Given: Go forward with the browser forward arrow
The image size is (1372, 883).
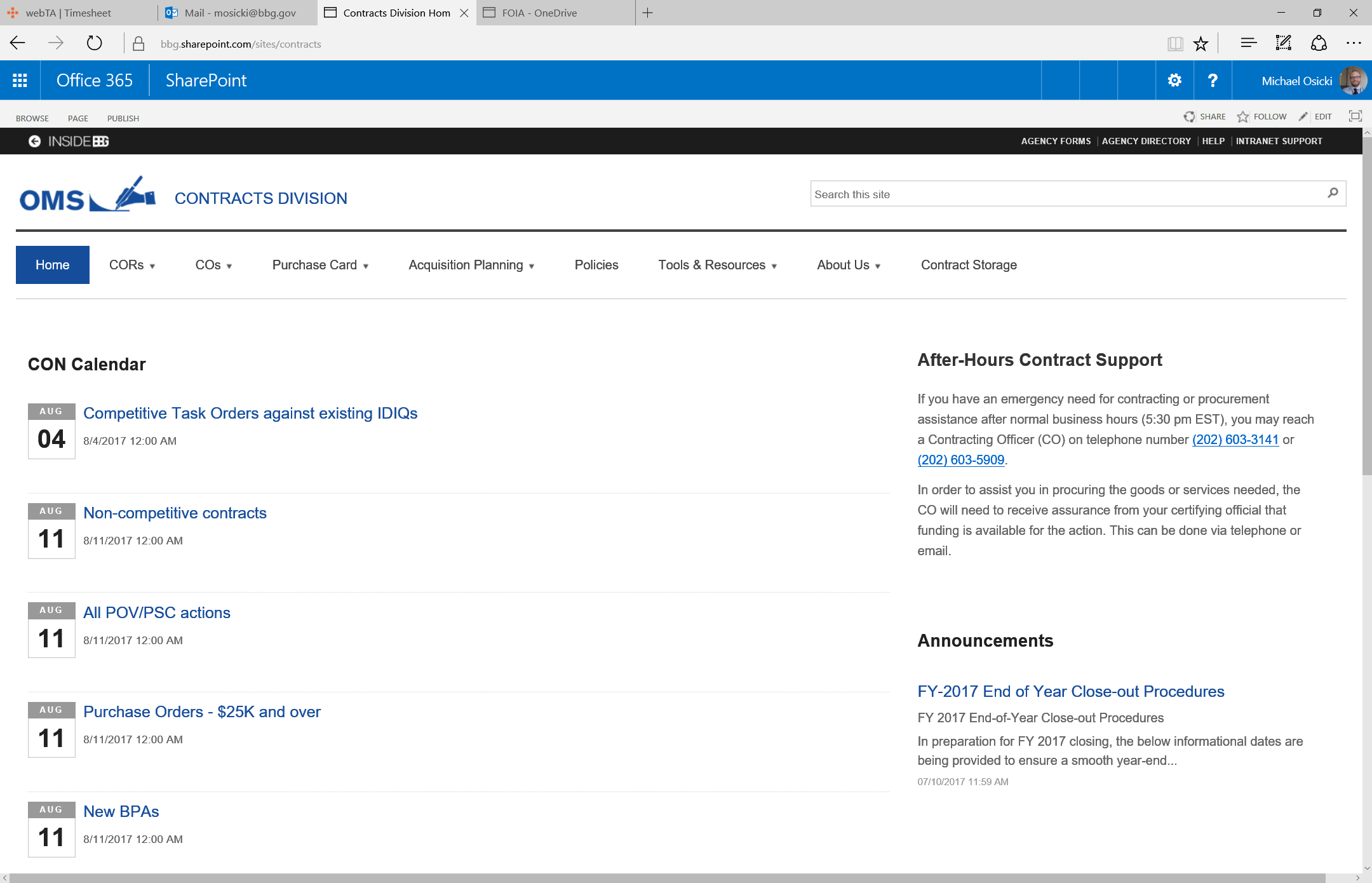Looking at the screenshot, I should pyautogui.click(x=56, y=43).
